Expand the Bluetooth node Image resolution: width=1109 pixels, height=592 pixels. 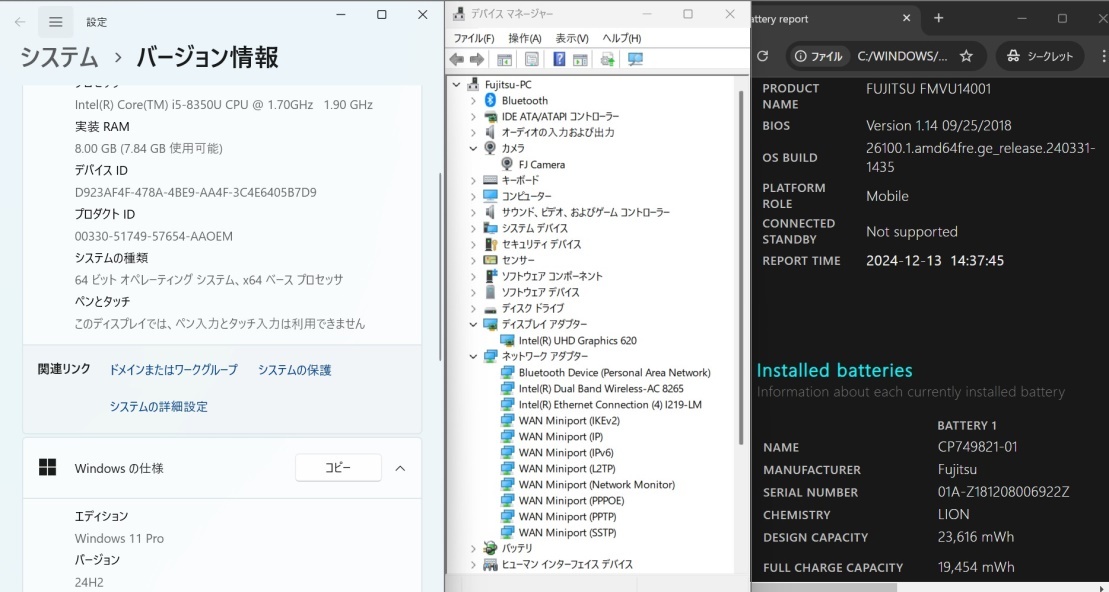click(473, 100)
